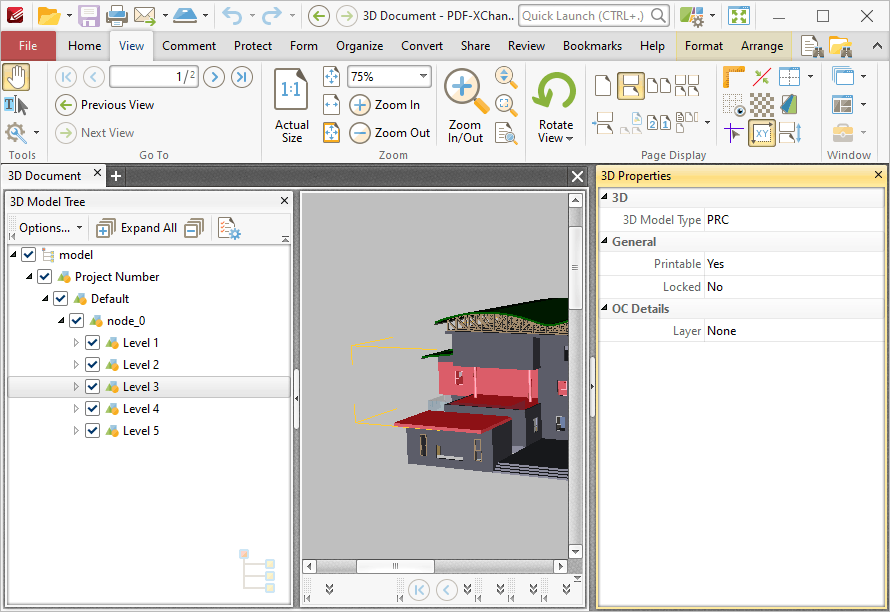Click the Zoom In button
The image size is (890, 612).
(x=385, y=105)
